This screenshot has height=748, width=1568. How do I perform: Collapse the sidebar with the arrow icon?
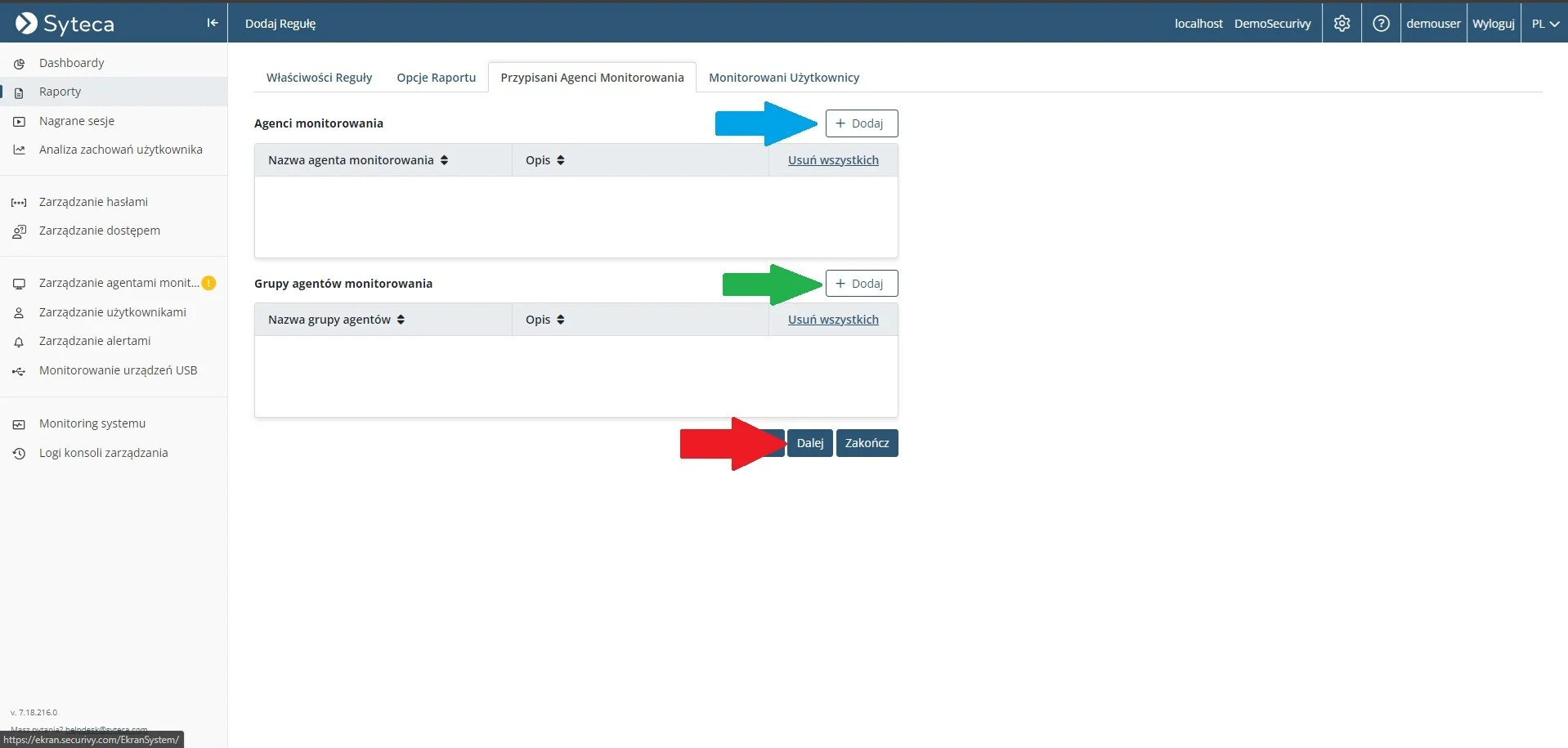tap(212, 23)
